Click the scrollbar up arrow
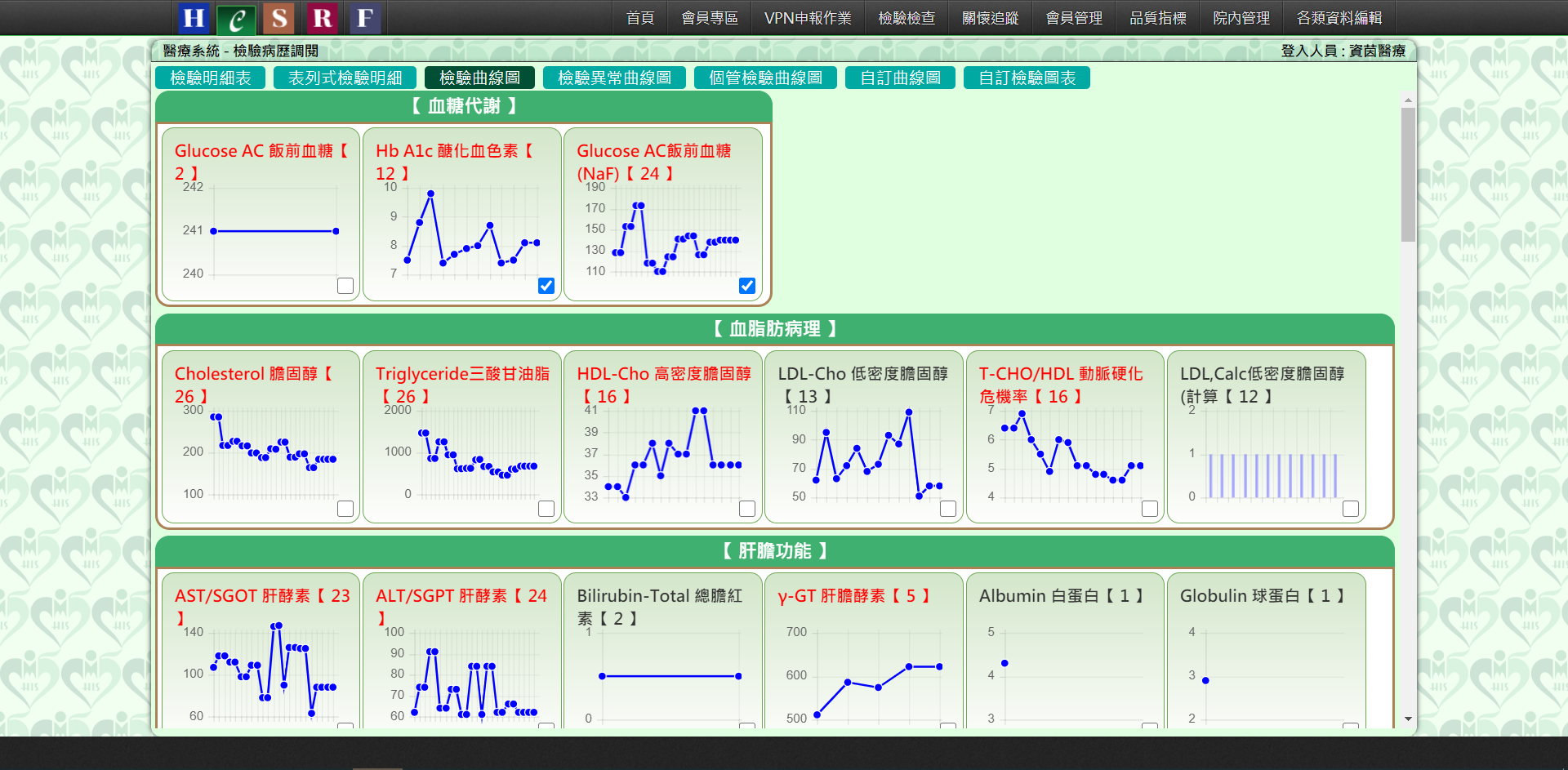1568x770 pixels. 1408,100
